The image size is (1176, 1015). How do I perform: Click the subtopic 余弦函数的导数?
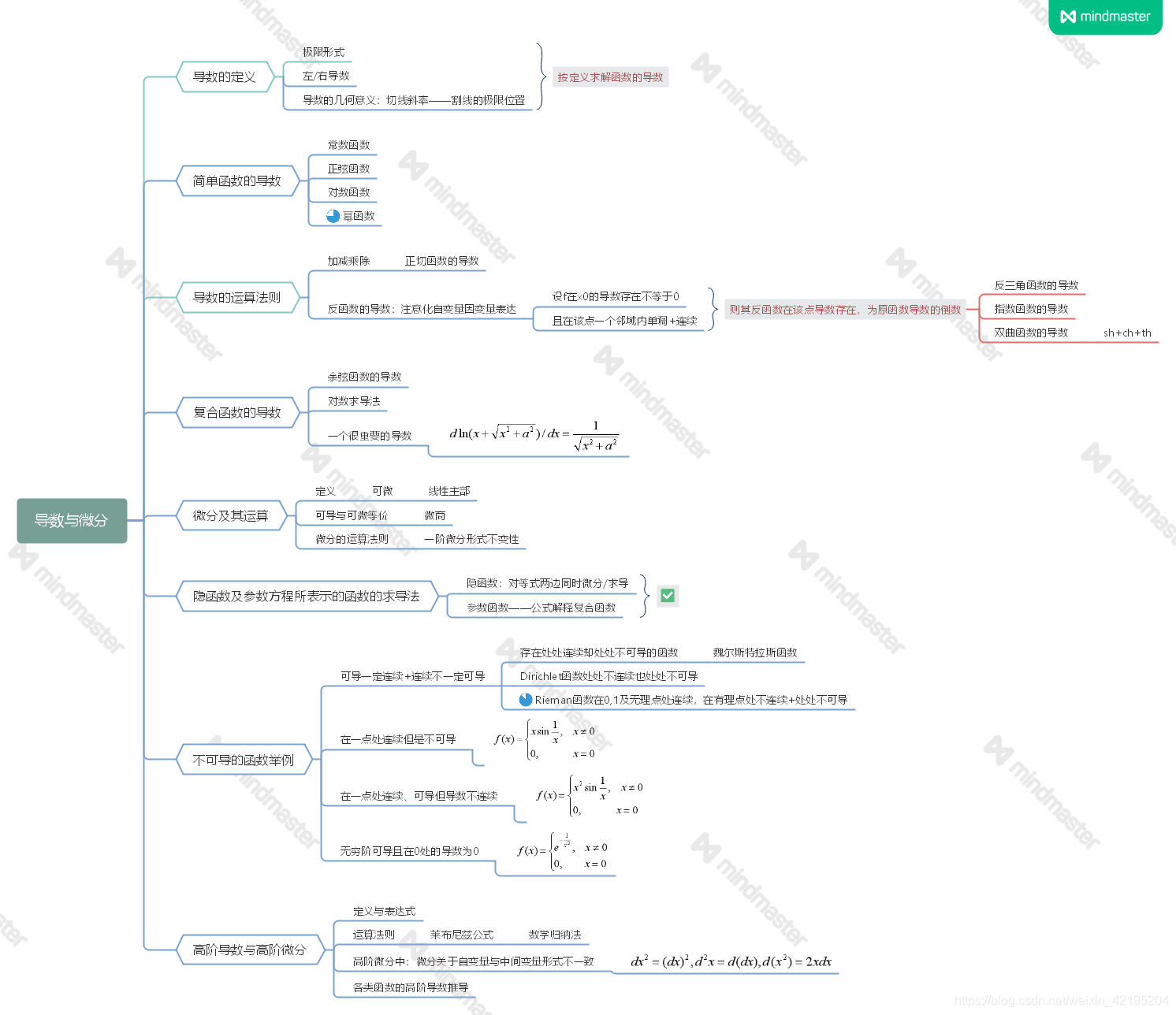365,377
